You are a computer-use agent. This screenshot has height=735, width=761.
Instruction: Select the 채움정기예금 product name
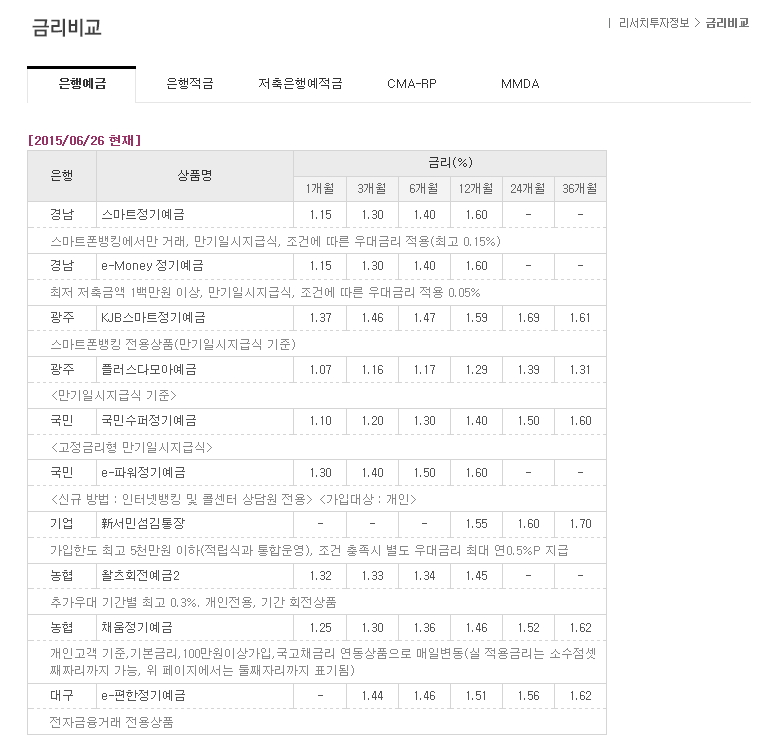point(137,628)
